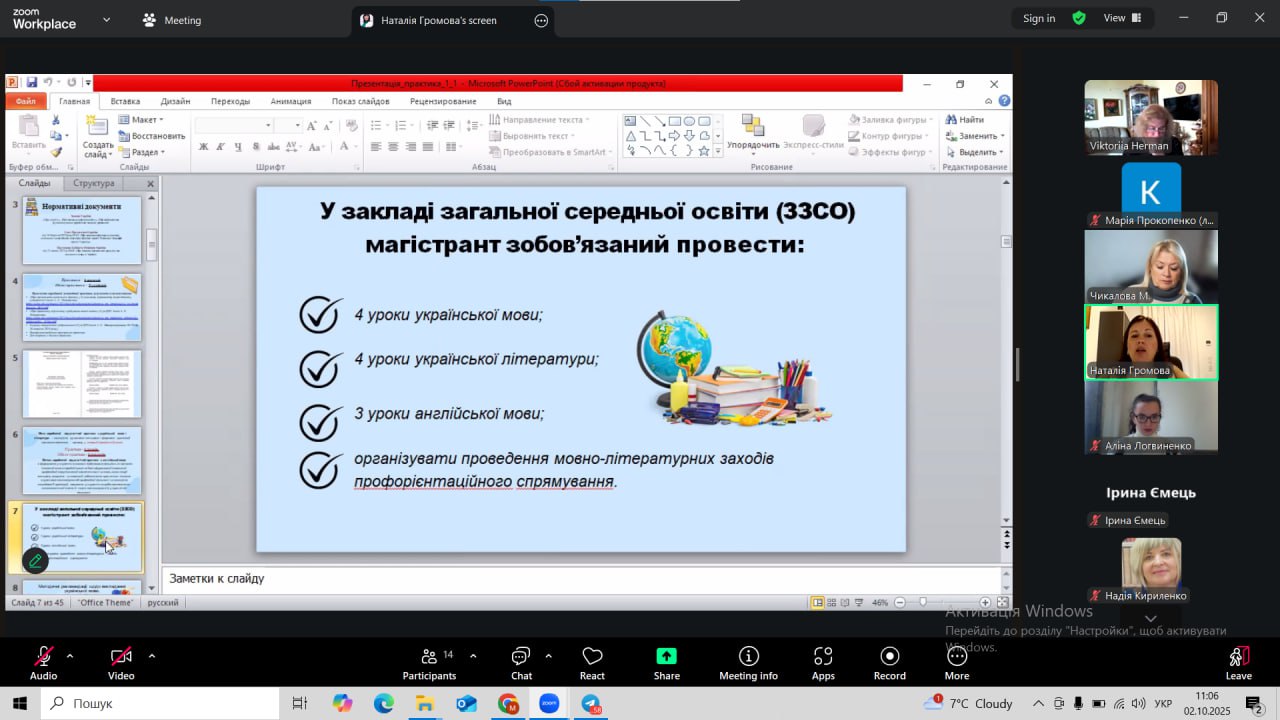Image resolution: width=1280 pixels, height=720 pixels.
Task: Click the Sign in button
Action: [1039, 18]
